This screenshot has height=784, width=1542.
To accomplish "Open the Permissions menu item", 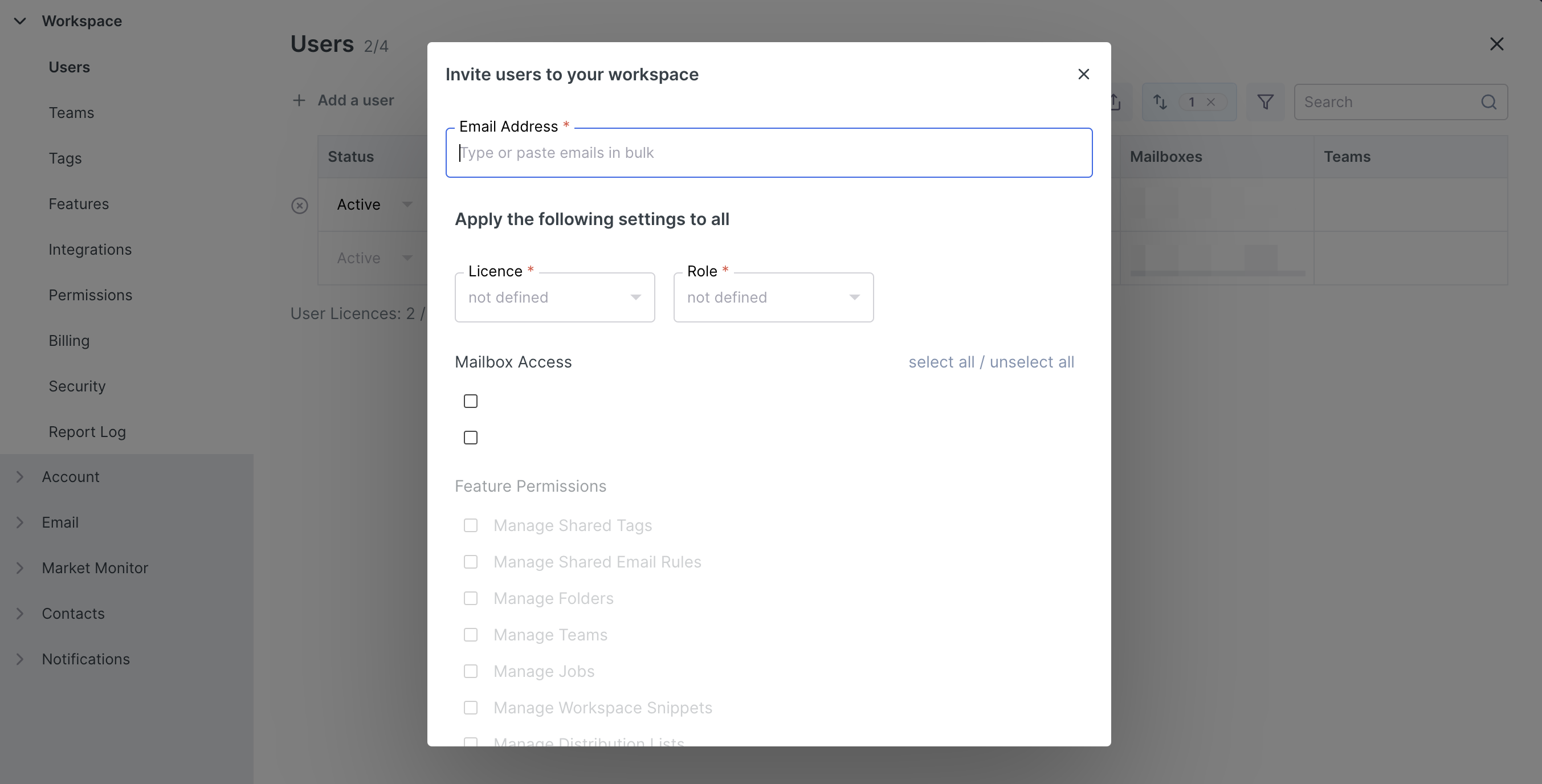I will [91, 295].
